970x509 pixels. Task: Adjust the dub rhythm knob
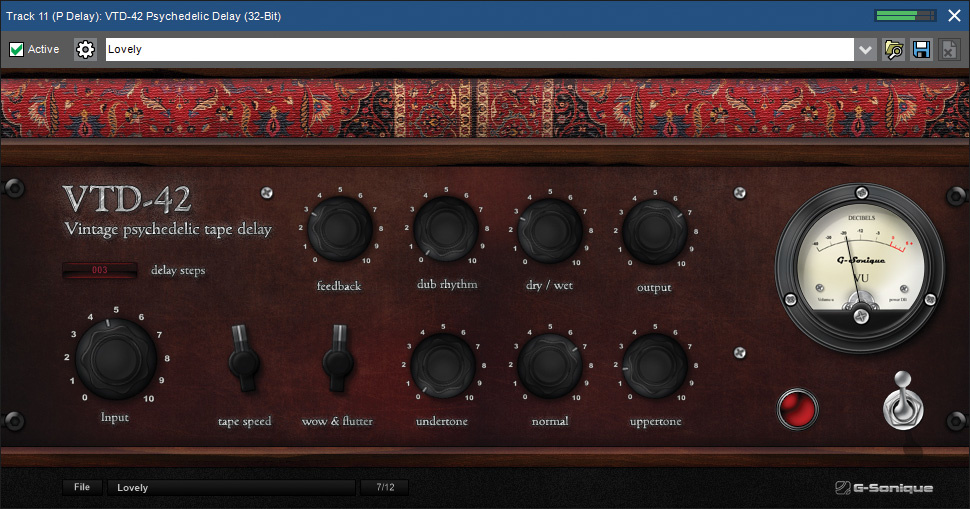tap(445, 229)
